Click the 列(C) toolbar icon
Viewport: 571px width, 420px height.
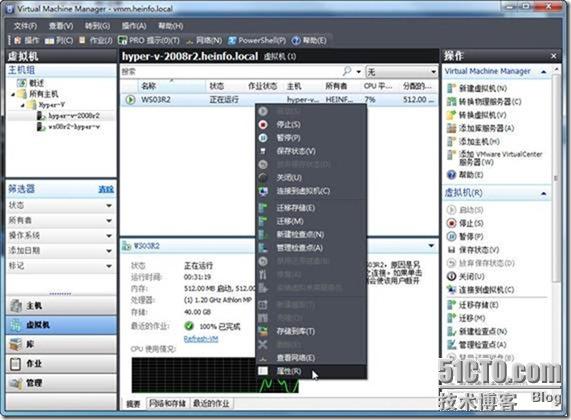(50, 40)
